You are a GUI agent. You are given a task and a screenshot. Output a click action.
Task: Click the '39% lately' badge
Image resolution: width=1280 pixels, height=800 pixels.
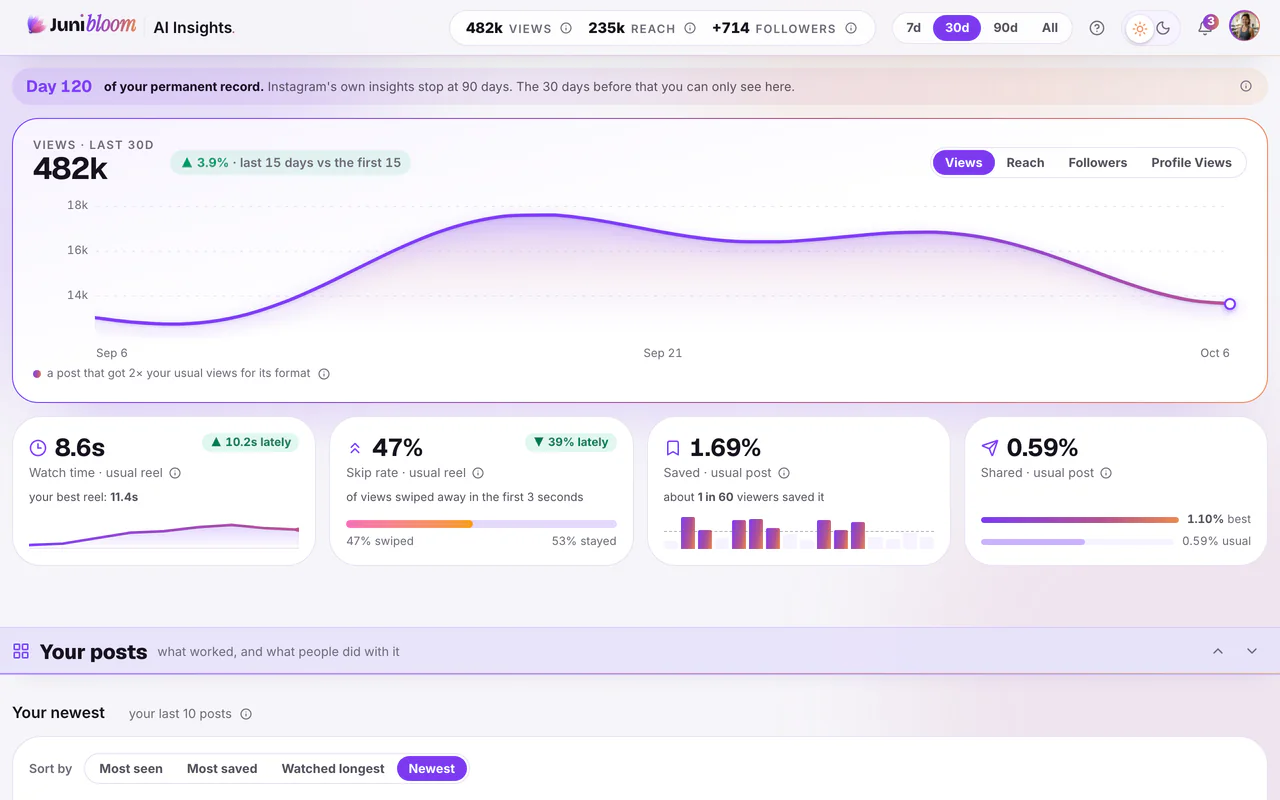(571, 442)
